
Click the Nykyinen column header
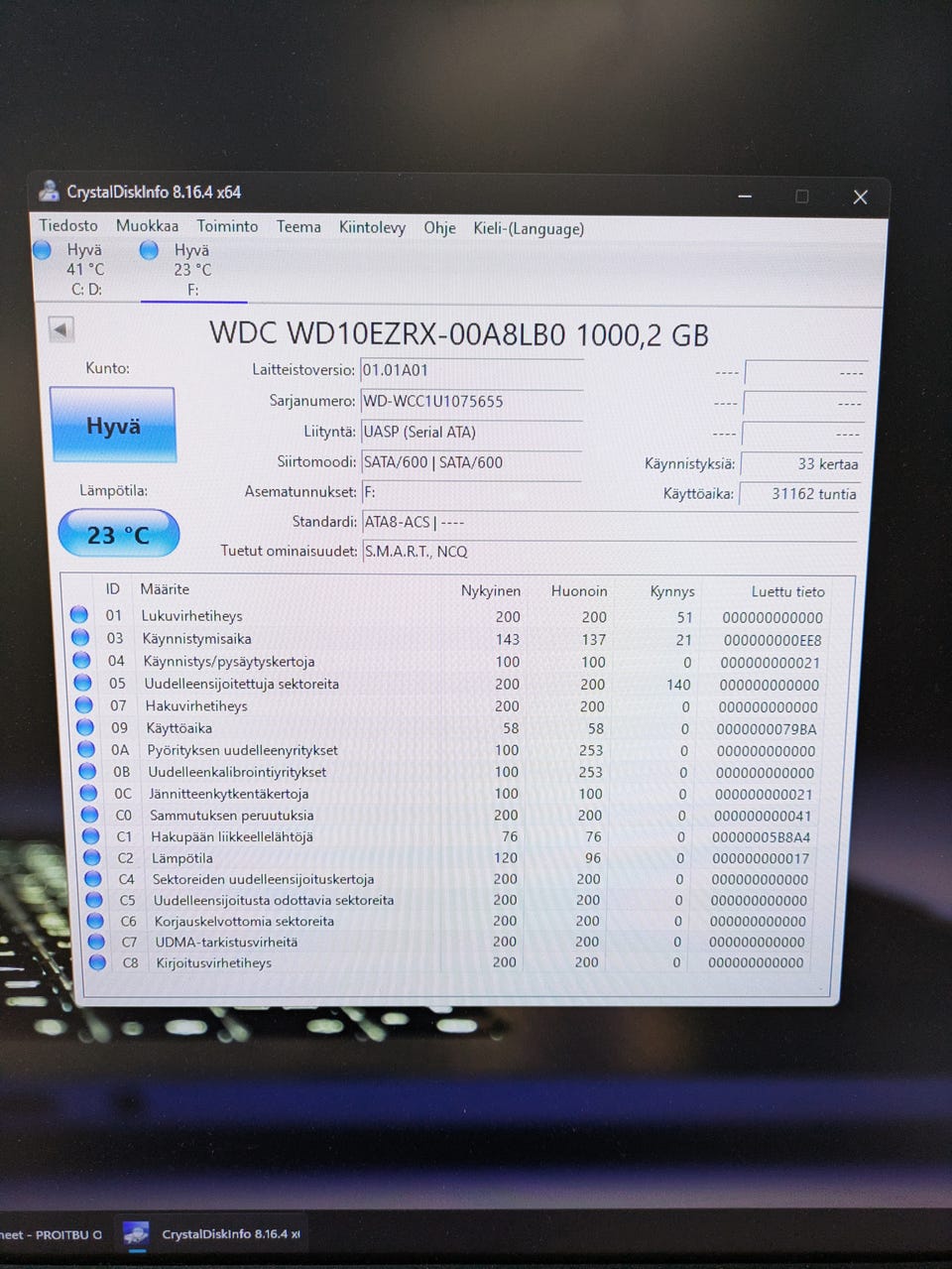click(x=491, y=590)
